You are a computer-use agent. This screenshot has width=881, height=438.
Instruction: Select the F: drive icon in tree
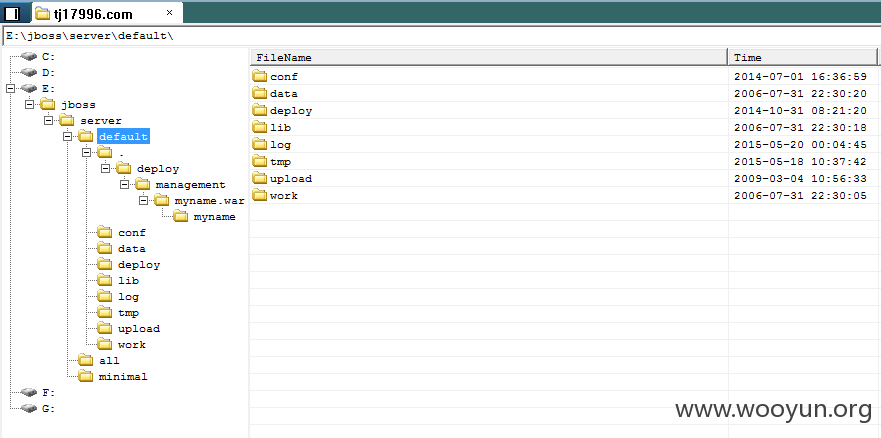[x=29, y=393]
